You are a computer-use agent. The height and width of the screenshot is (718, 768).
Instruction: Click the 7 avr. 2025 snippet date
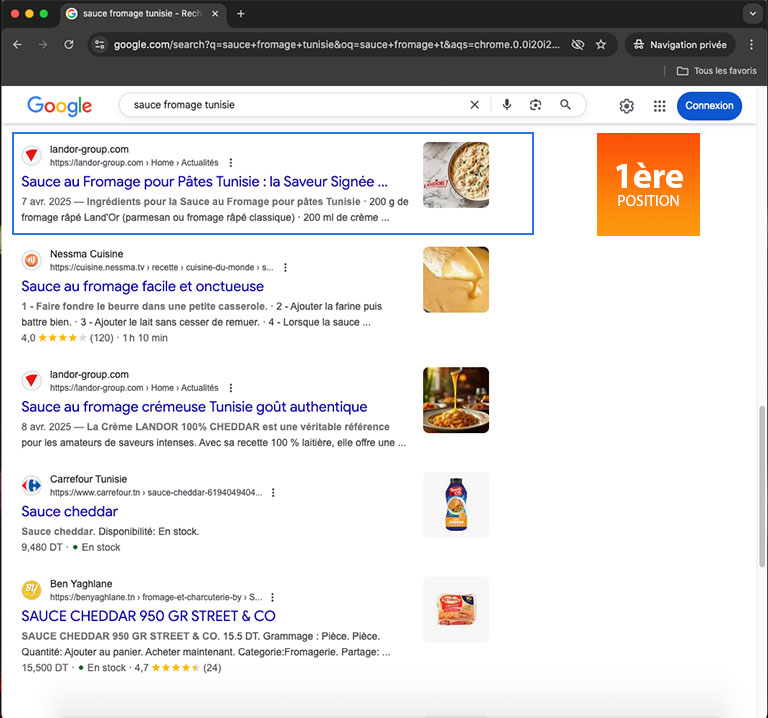coord(46,202)
